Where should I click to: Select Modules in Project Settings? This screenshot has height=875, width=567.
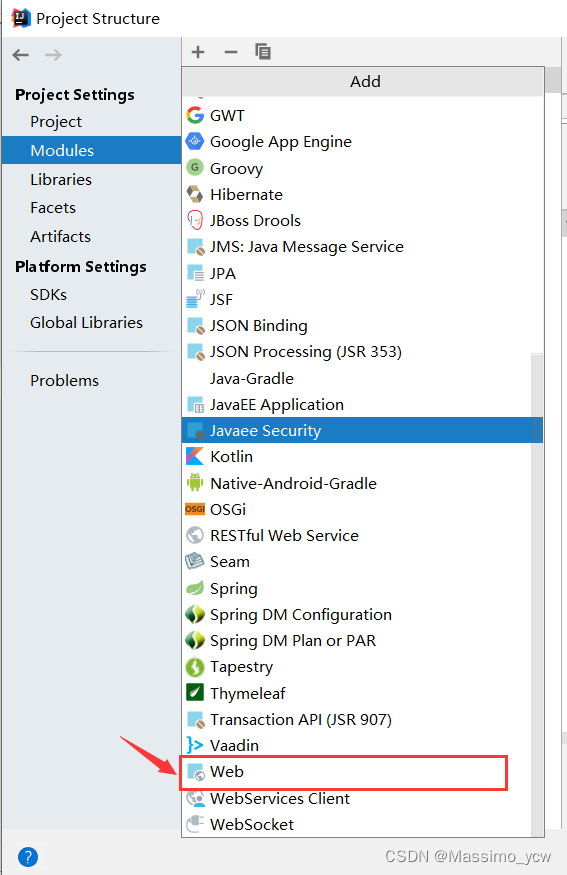92,150
